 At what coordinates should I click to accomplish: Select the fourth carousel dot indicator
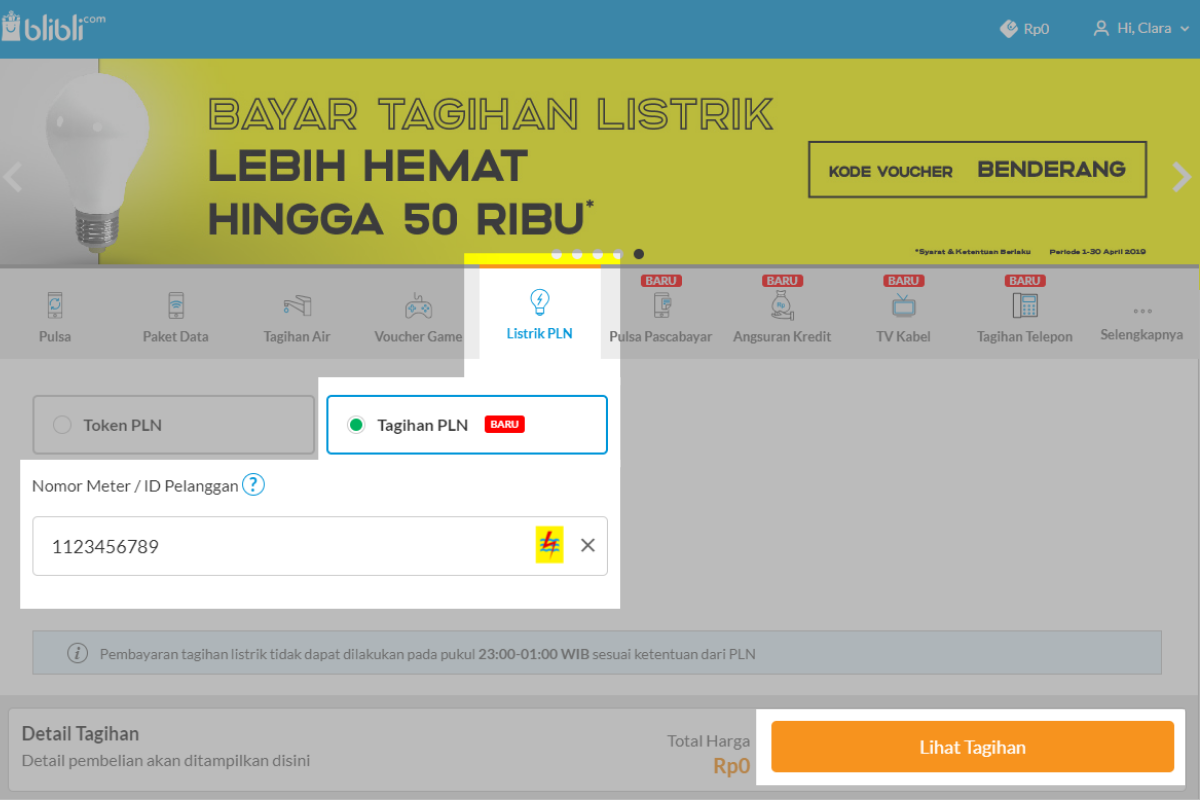619,254
